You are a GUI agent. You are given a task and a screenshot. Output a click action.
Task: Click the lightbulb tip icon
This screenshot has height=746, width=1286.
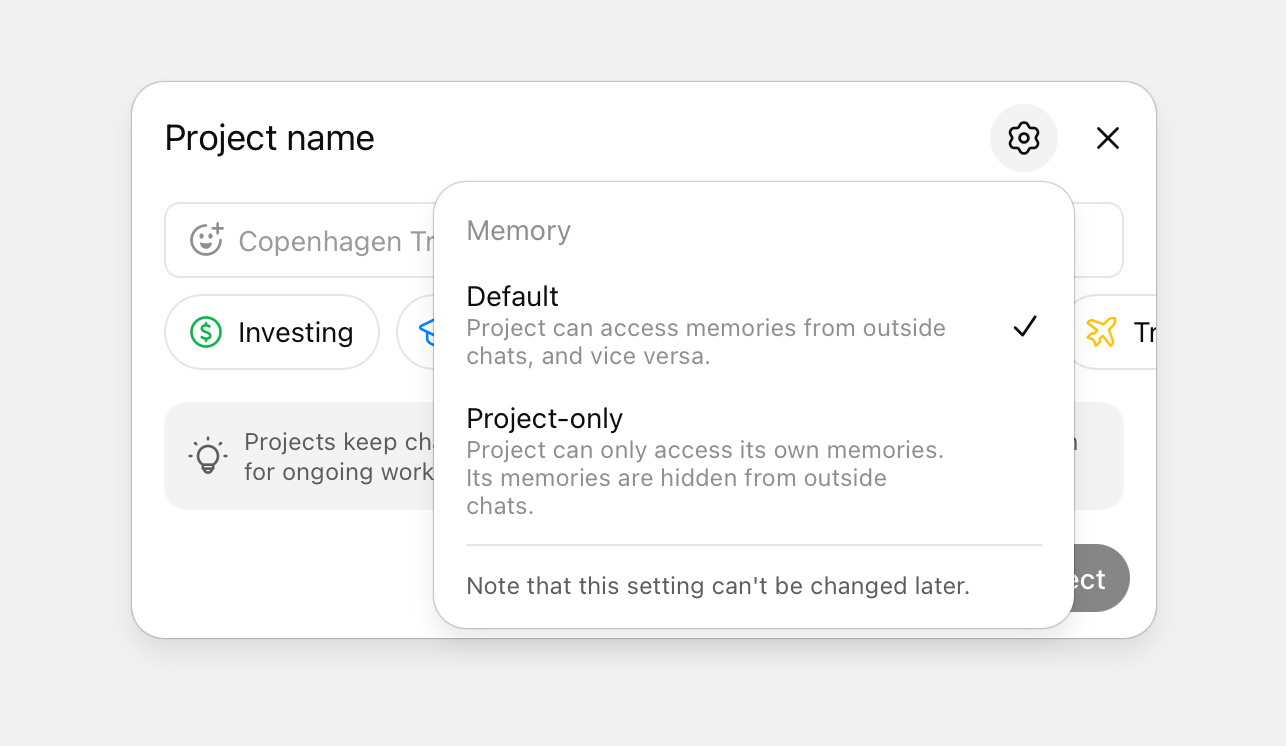pyautogui.click(x=207, y=455)
